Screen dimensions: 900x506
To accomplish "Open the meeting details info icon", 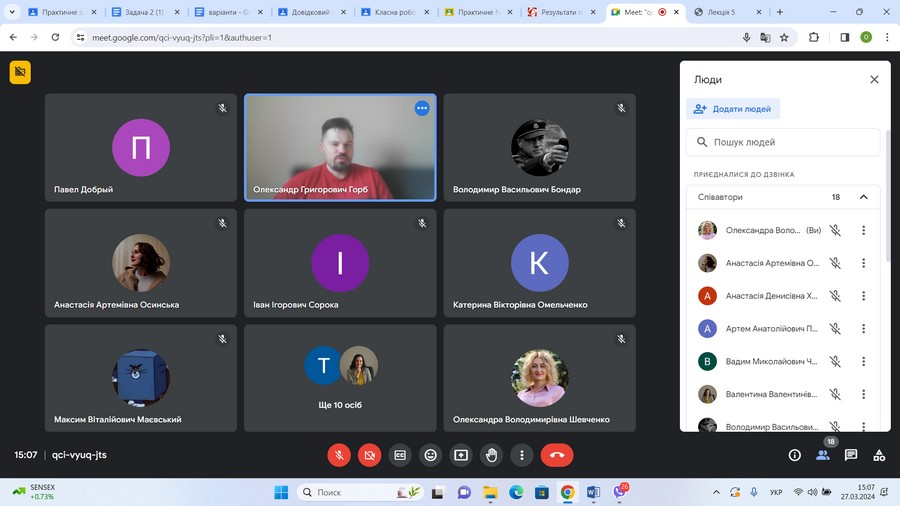I will click(x=795, y=455).
